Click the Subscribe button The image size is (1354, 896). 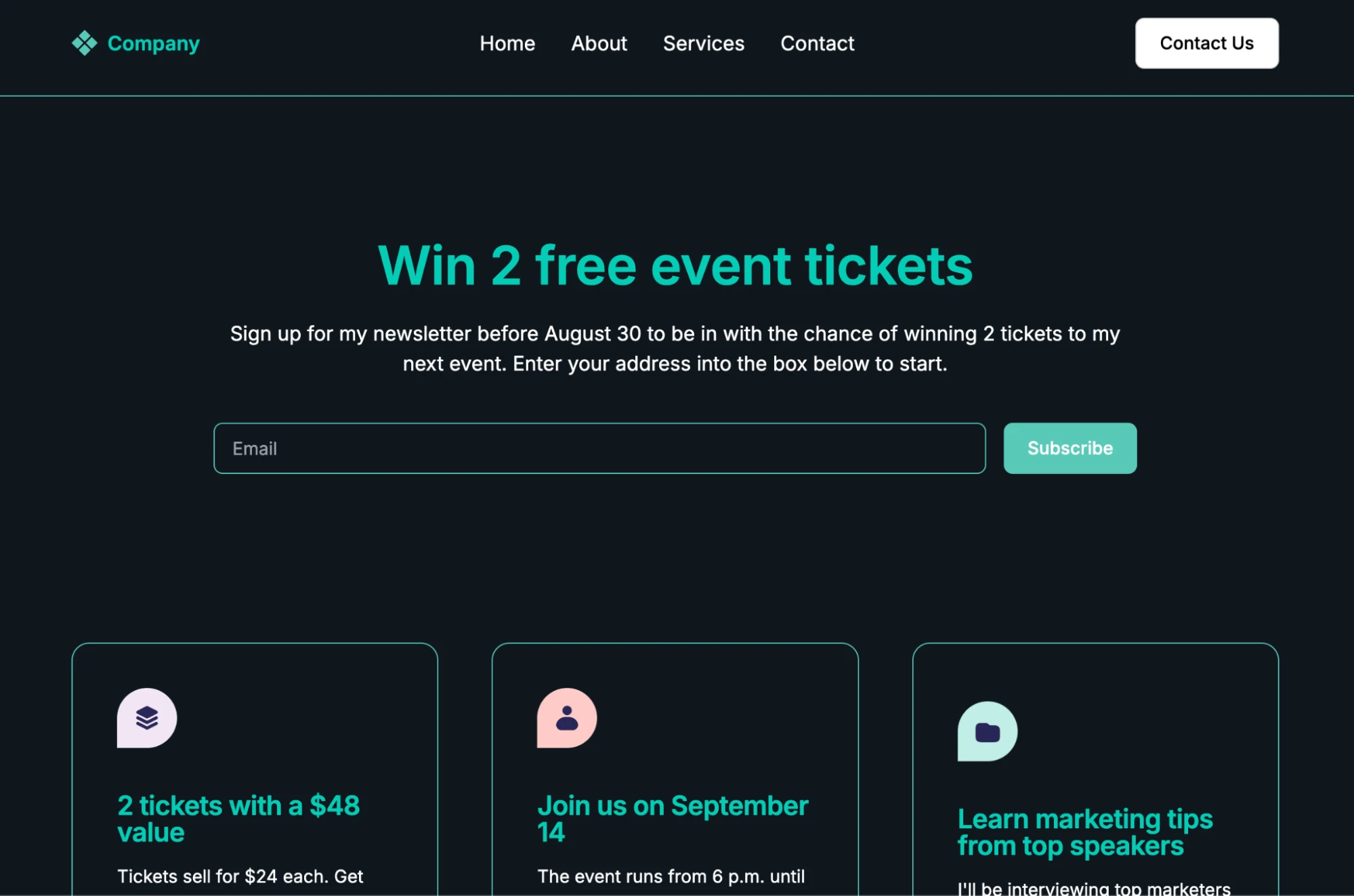1070,448
